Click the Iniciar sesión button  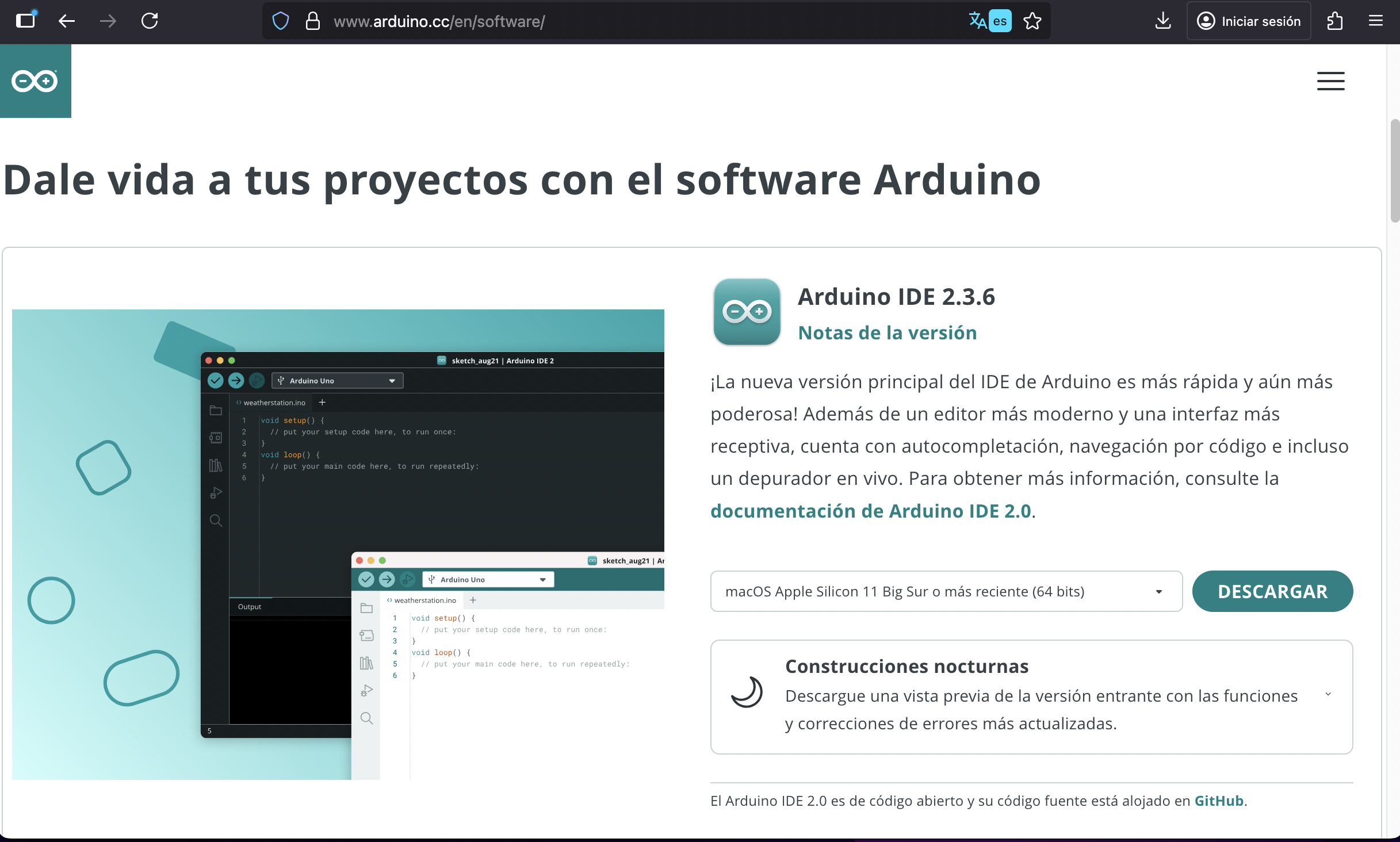(1249, 21)
